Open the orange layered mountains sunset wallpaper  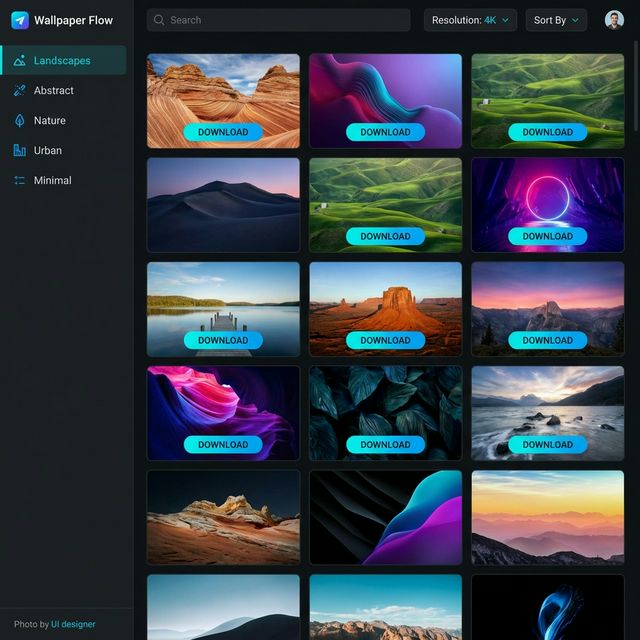point(548,518)
